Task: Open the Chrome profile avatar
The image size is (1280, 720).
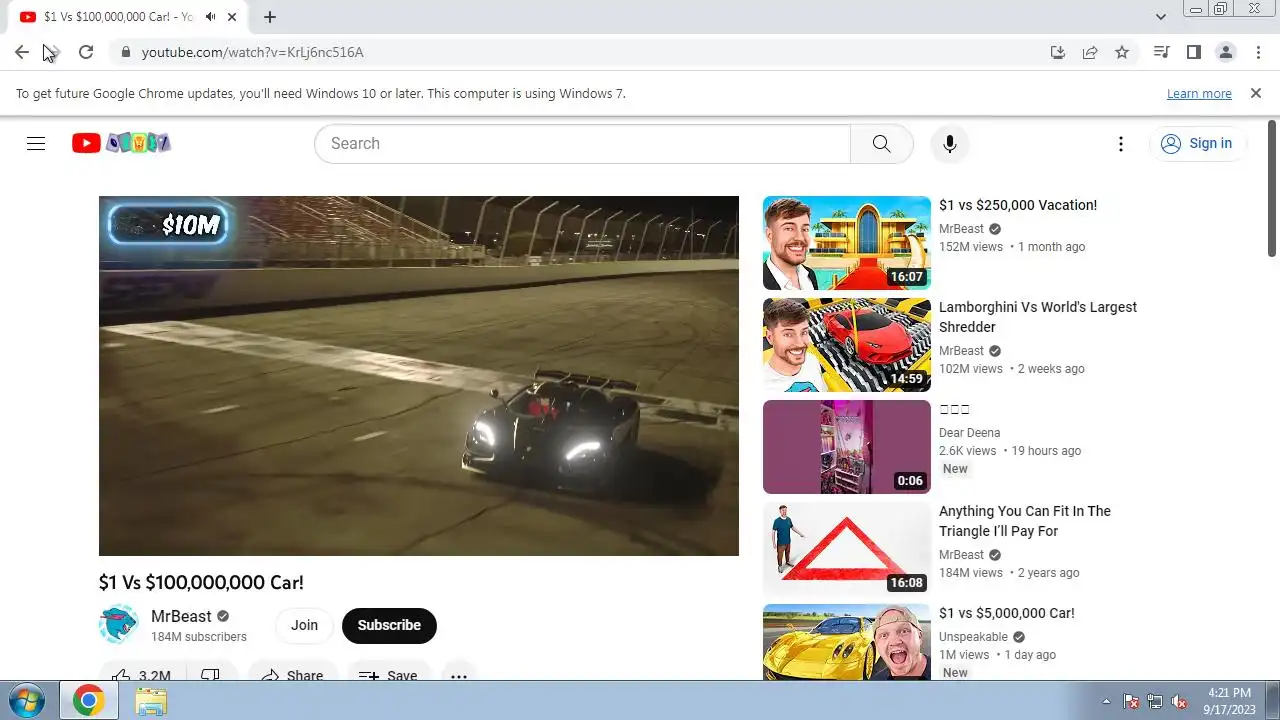Action: 1225,52
